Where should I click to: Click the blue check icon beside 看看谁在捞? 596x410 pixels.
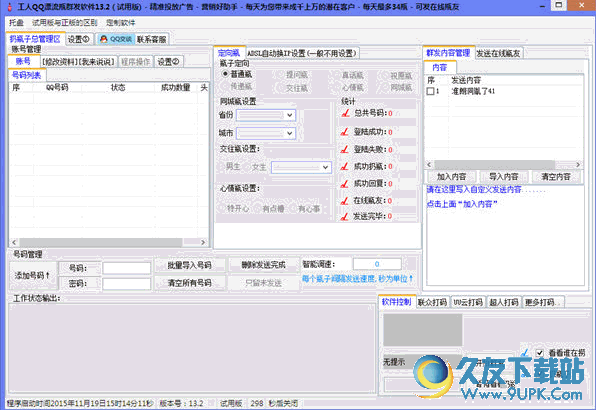coord(525,353)
